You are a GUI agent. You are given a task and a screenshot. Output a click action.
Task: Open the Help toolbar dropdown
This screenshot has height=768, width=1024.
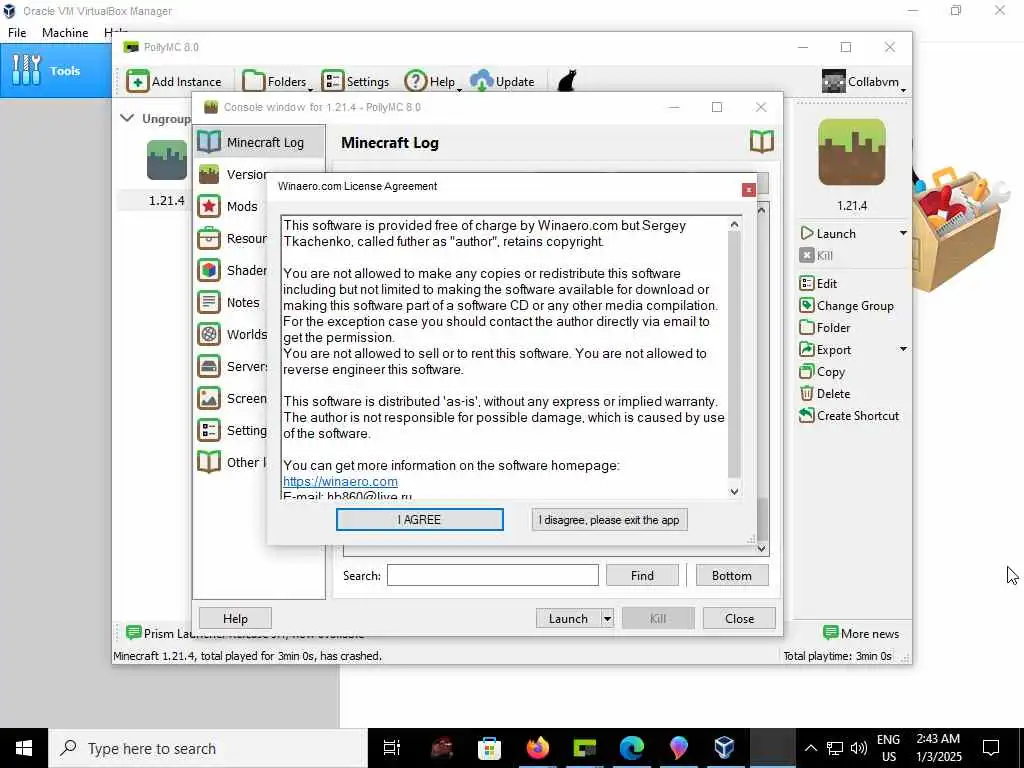pos(433,82)
